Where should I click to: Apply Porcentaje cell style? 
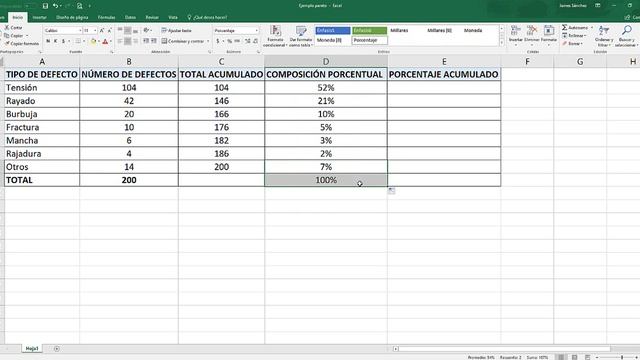(369, 40)
